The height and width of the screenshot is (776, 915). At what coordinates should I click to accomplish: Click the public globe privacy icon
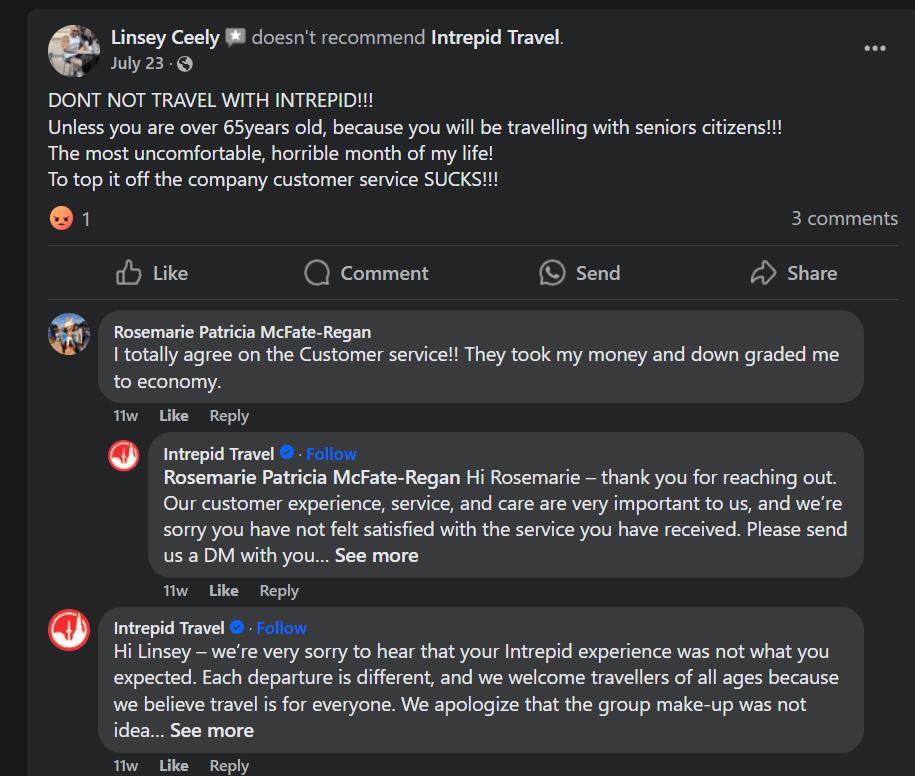click(x=184, y=64)
